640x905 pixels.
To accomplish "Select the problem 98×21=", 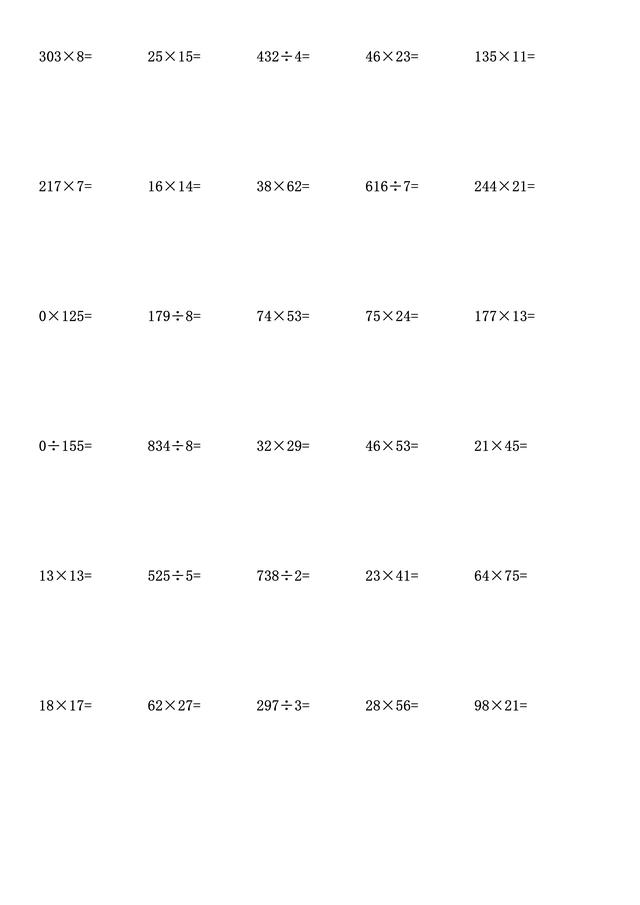I will 500,706.
